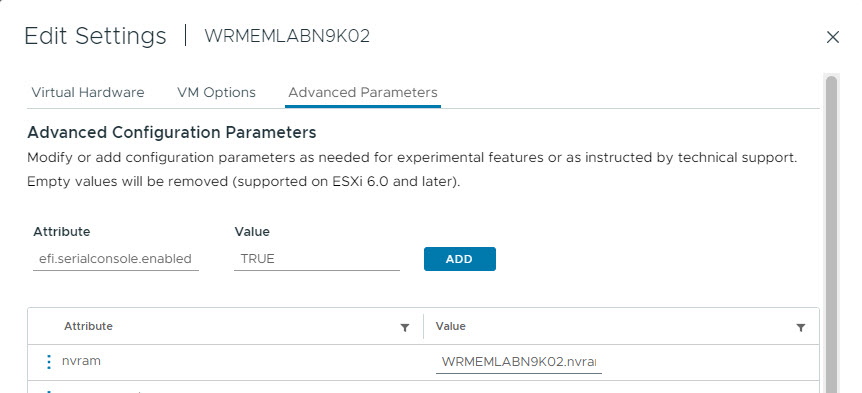Click the Advanced Configuration Parameters heading
Screen dimensions: 862x393
point(172,132)
